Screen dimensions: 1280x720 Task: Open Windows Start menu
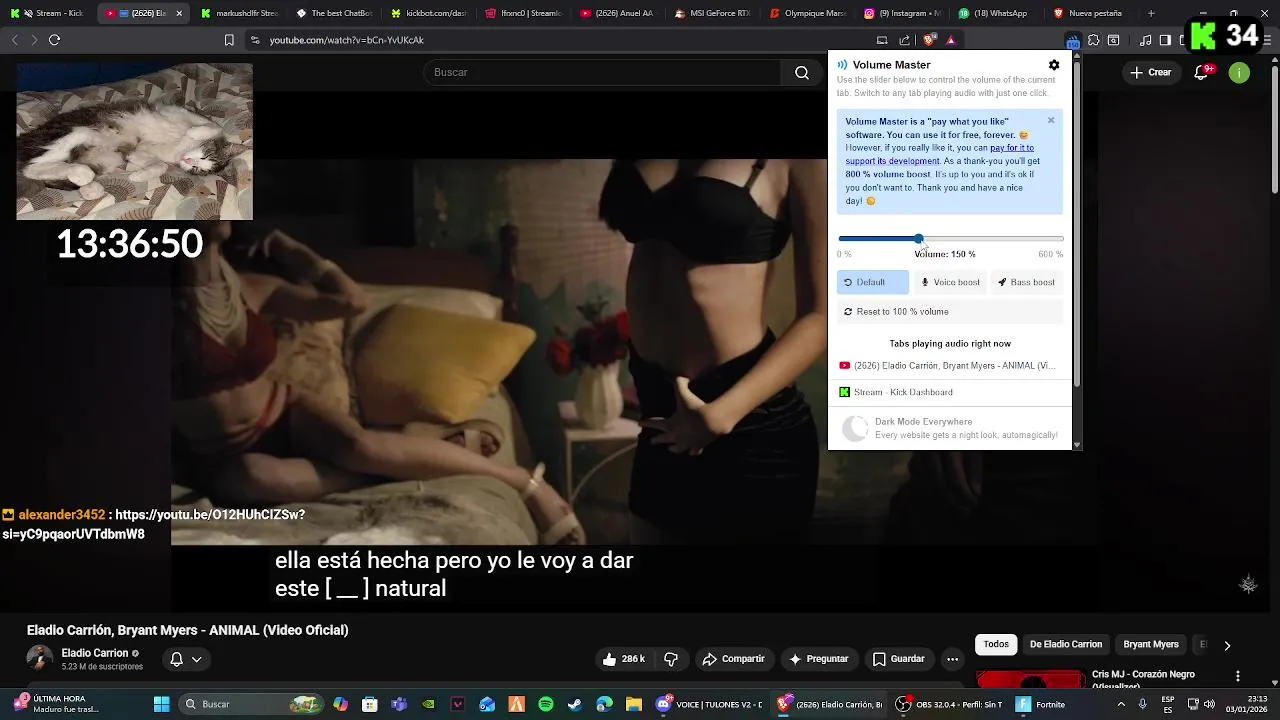coord(161,704)
